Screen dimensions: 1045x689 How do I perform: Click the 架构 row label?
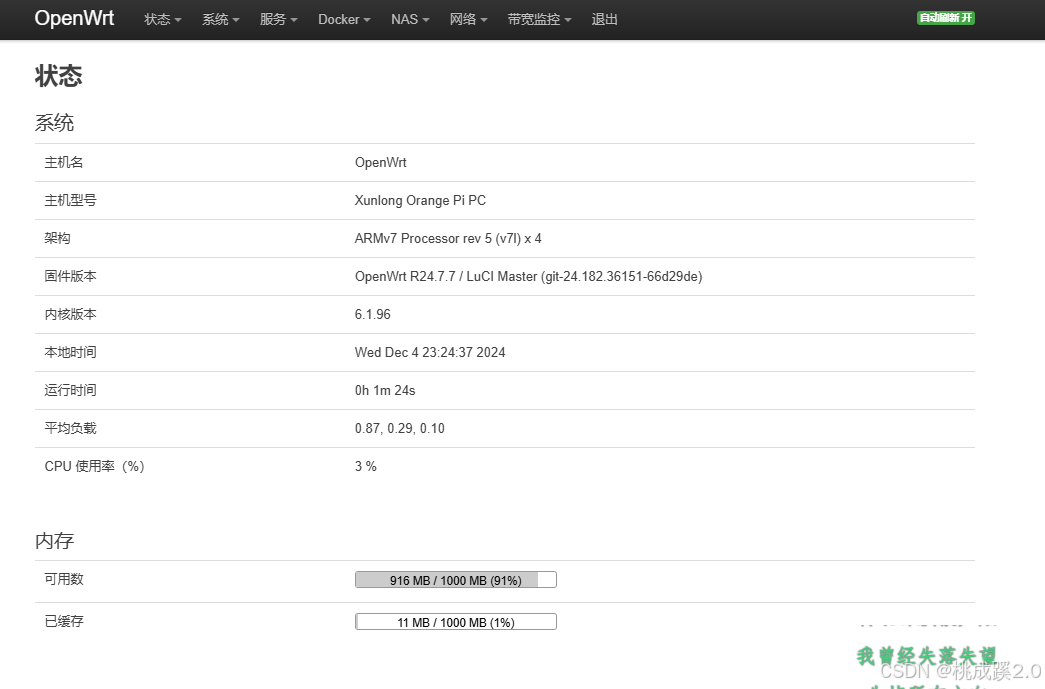coord(57,239)
